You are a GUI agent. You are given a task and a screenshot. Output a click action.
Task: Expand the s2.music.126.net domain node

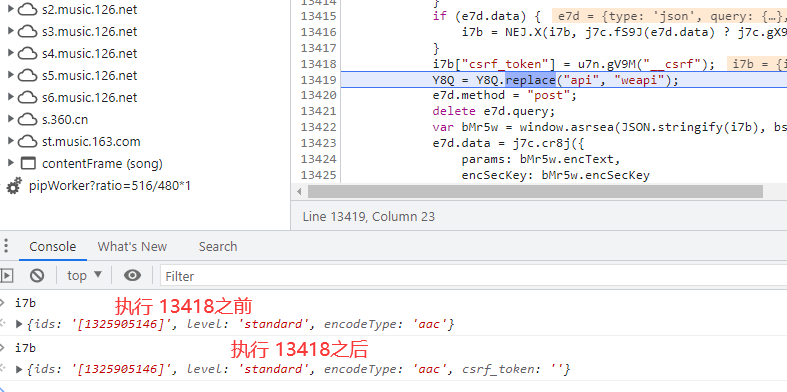tap(10, 9)
